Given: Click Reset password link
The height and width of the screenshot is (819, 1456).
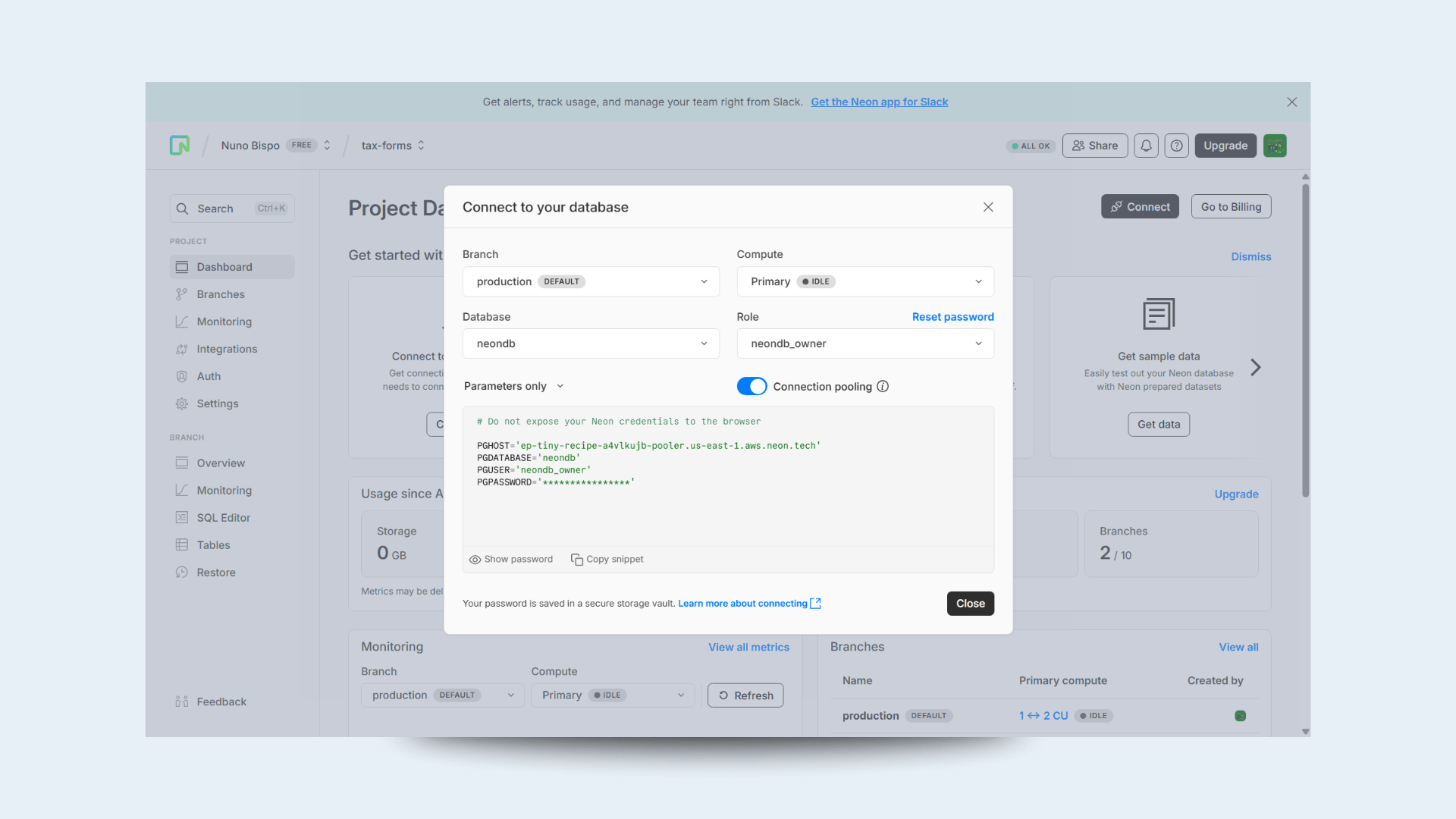Looking at the screenshot, I should coord(952,316).
